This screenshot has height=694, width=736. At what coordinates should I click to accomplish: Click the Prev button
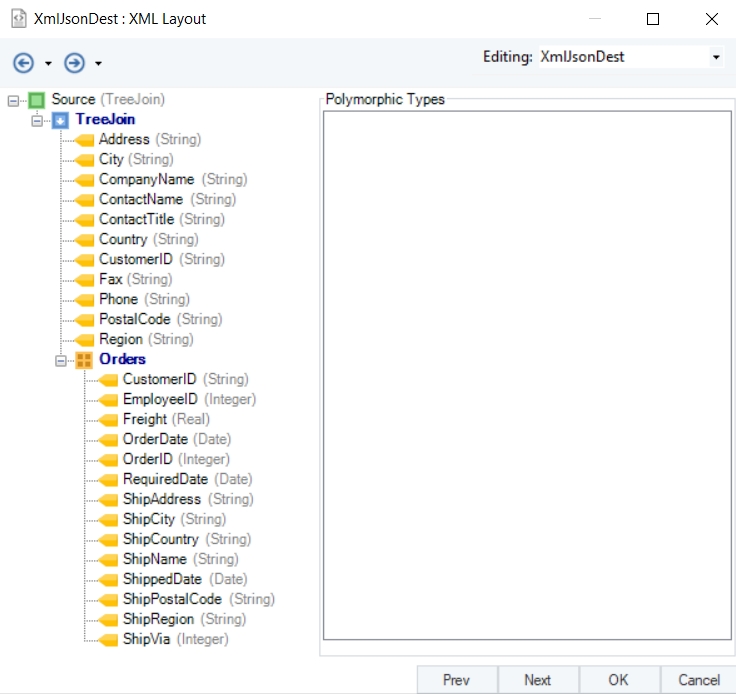457,679
